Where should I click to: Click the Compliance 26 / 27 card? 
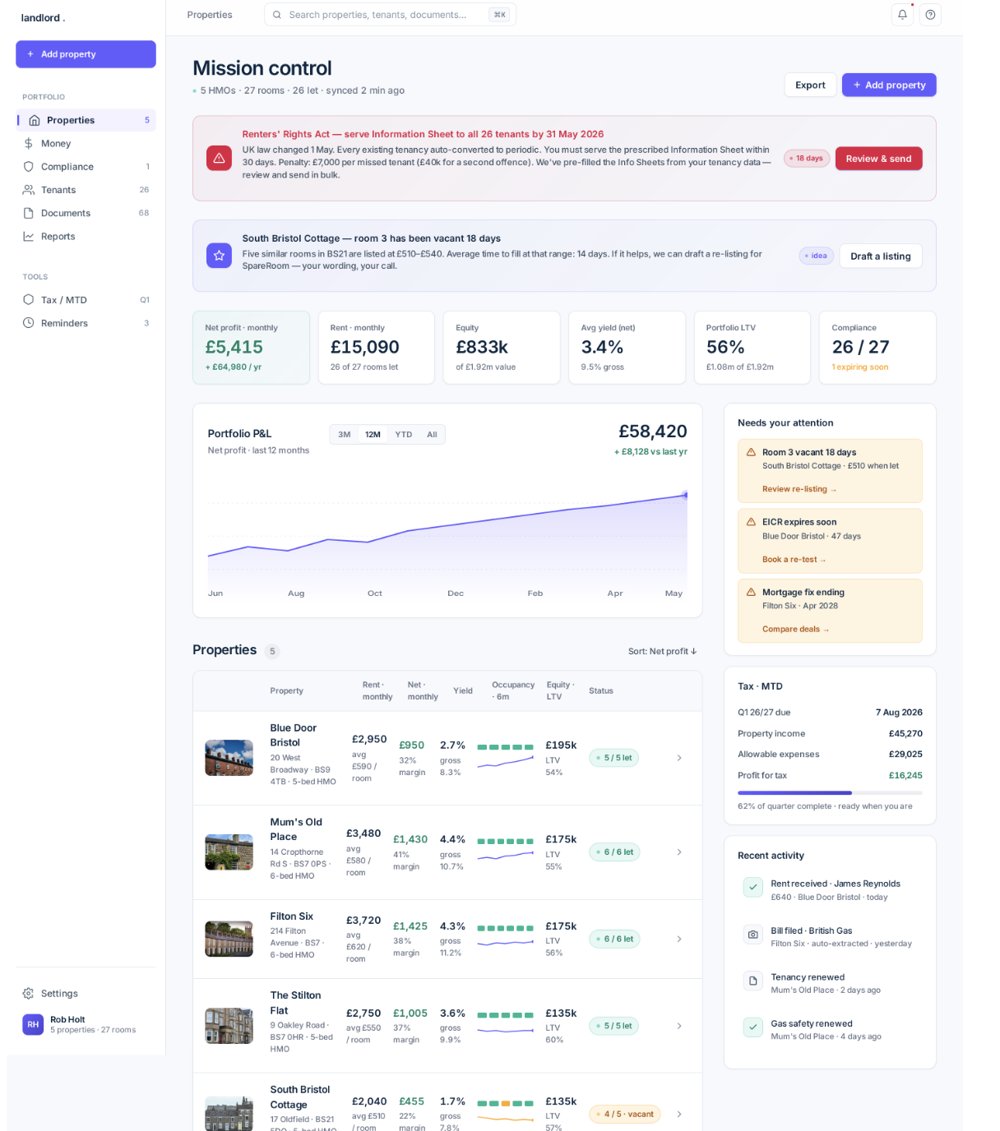(x=877, y=348)
